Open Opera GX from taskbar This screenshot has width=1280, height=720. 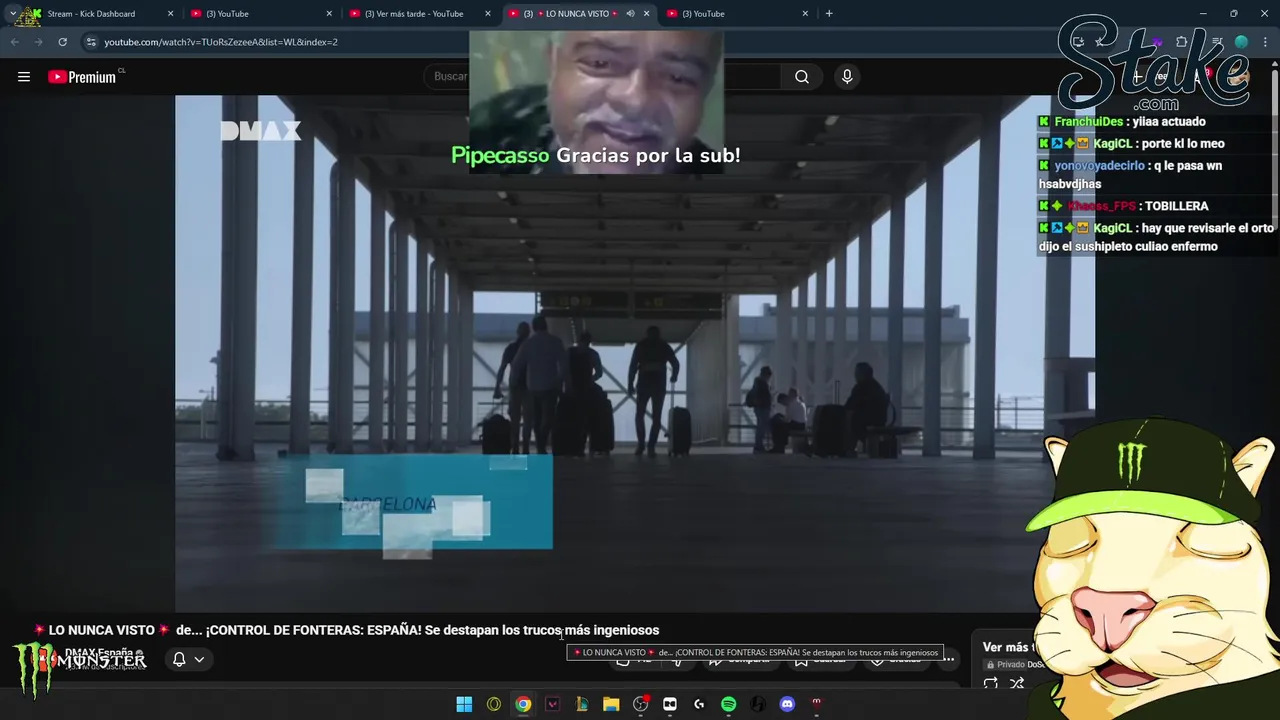(494, 704)
